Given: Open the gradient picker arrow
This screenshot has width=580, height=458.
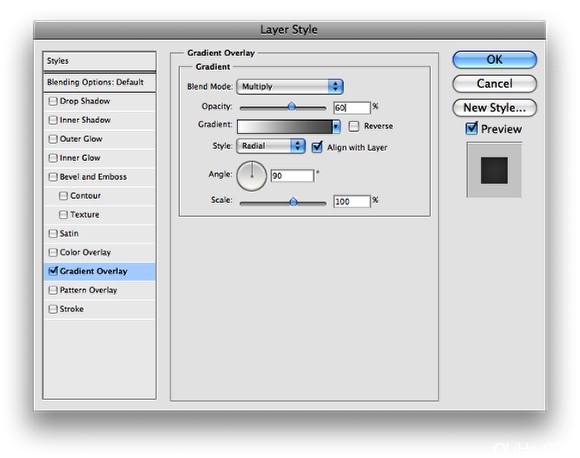Looking at the screenshot, I should (336, 127).
